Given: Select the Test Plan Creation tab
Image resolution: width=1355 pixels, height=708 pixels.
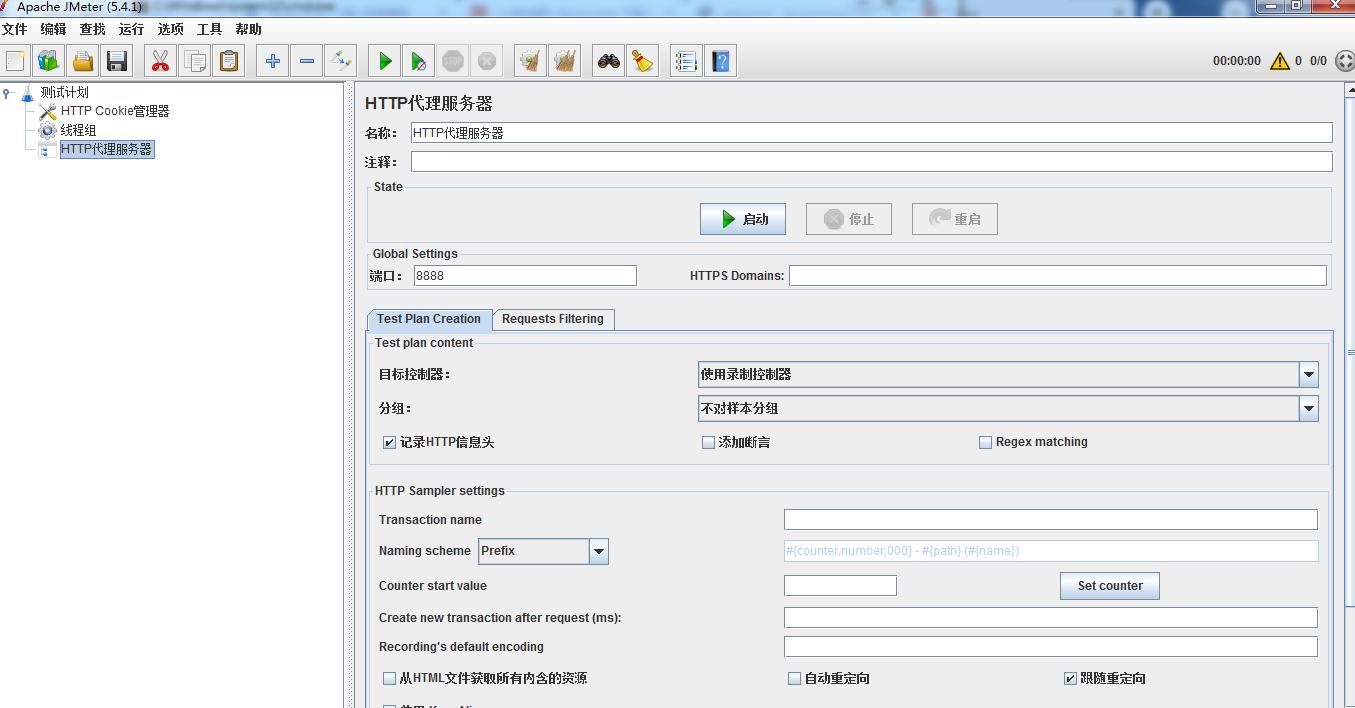Looking at the screenshot, I should click(429, 319).
